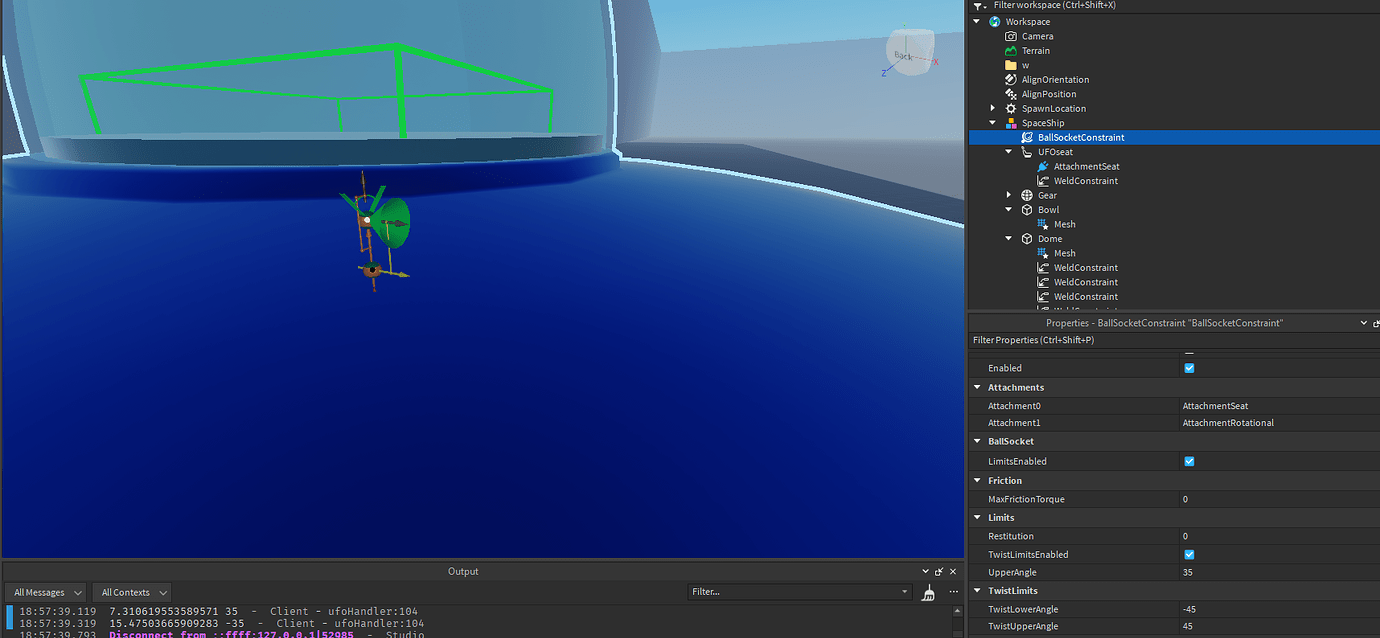Screen dimensions: 1380x638
Task: Expand the Gear node
Action: pyautogui.click(x=1009, y=196)
